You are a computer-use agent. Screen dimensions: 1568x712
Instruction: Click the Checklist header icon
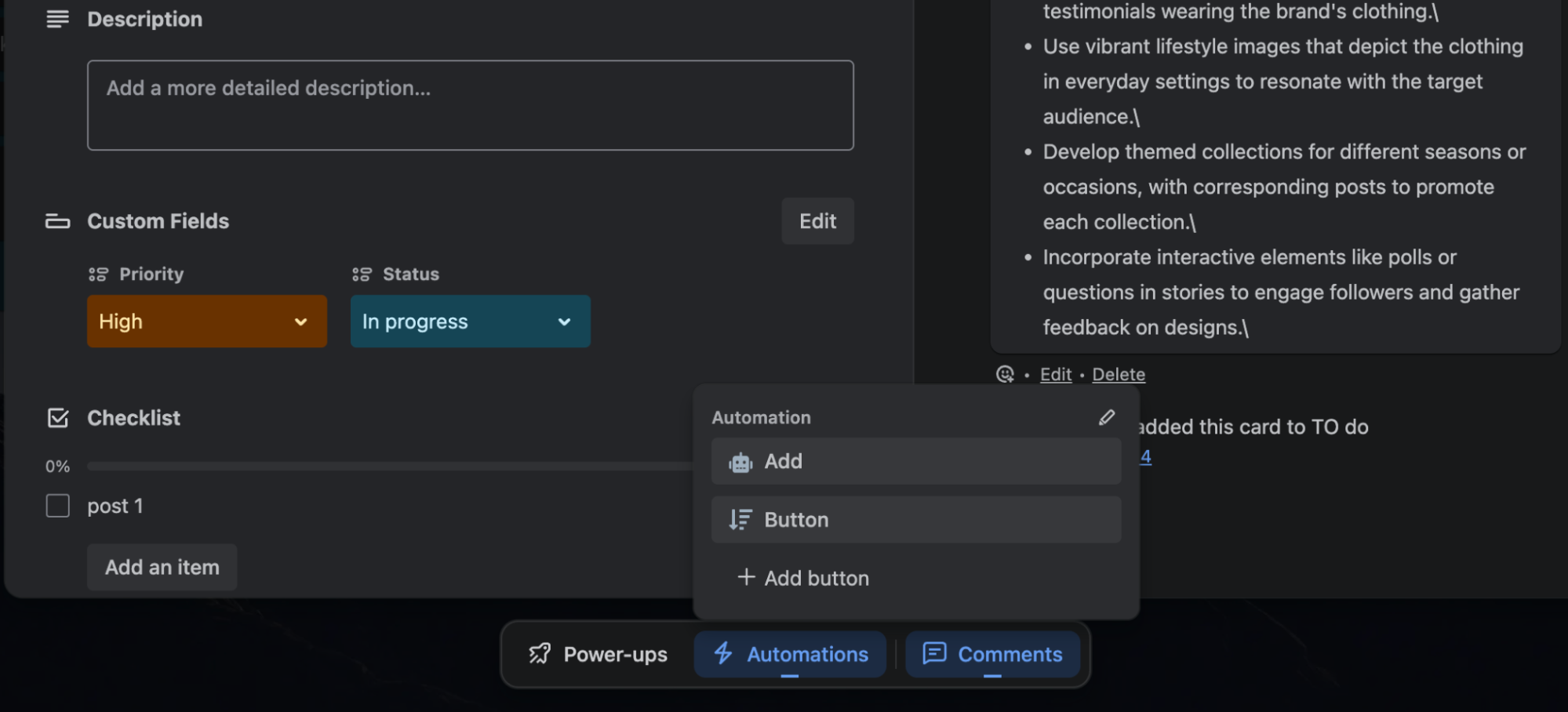[57, 418]
